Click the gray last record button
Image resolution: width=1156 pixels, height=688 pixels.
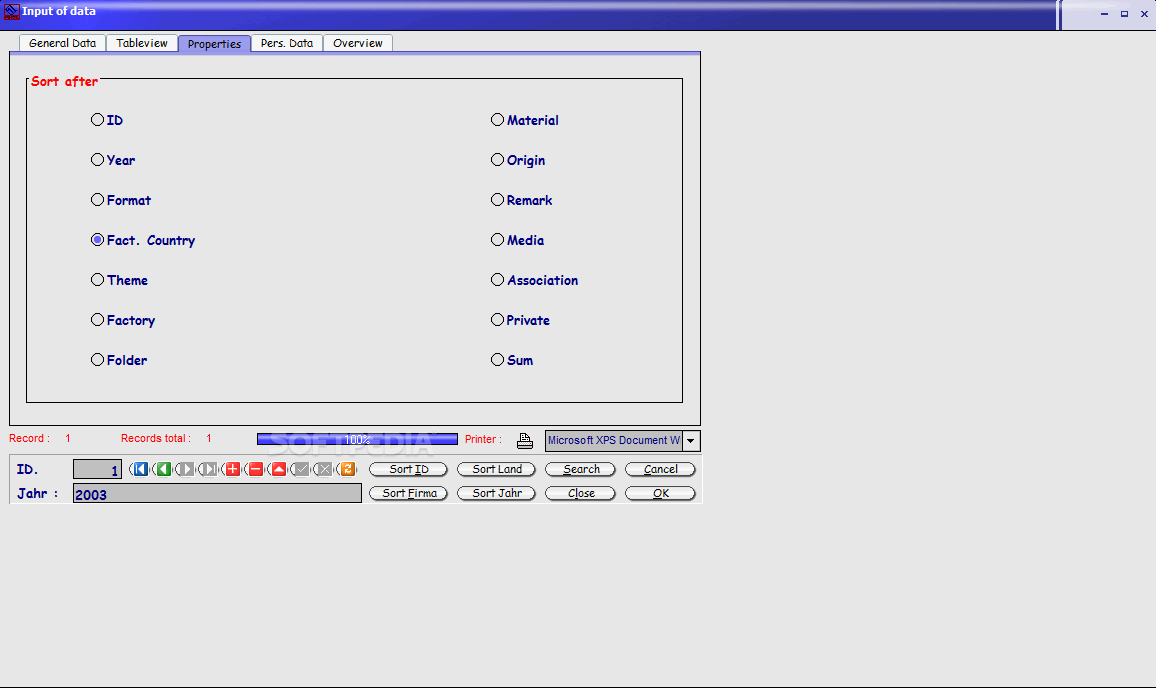coord(209,469)
